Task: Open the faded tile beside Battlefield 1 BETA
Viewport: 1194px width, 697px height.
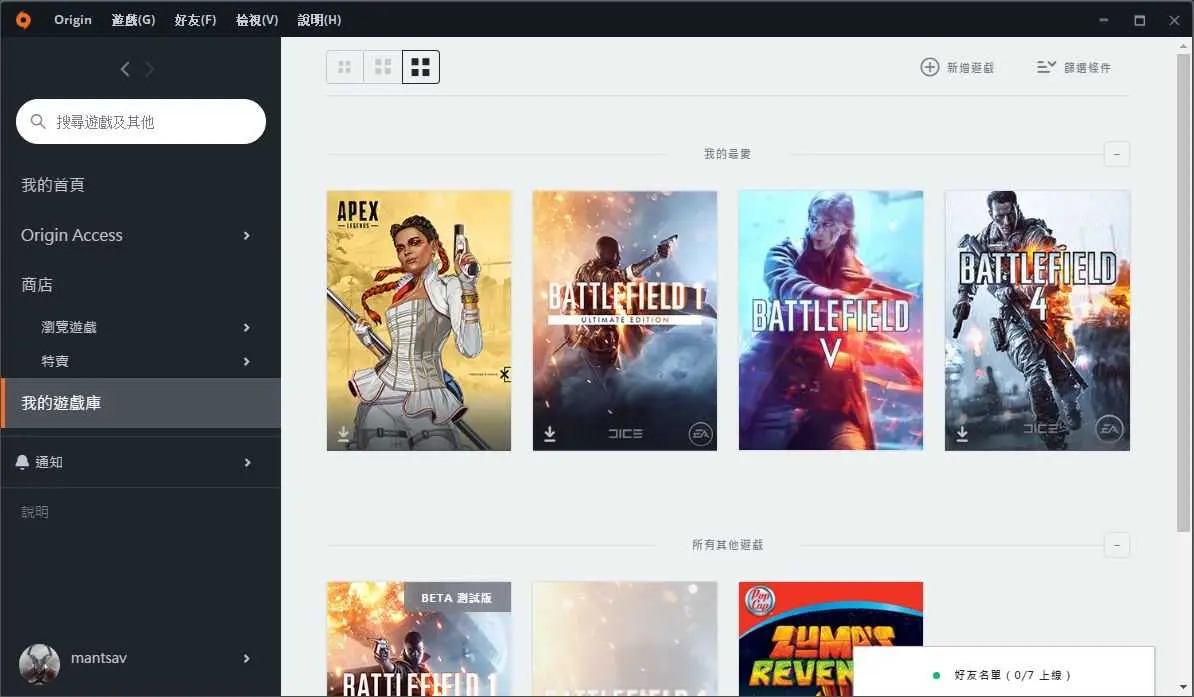Action: [624, 639]
